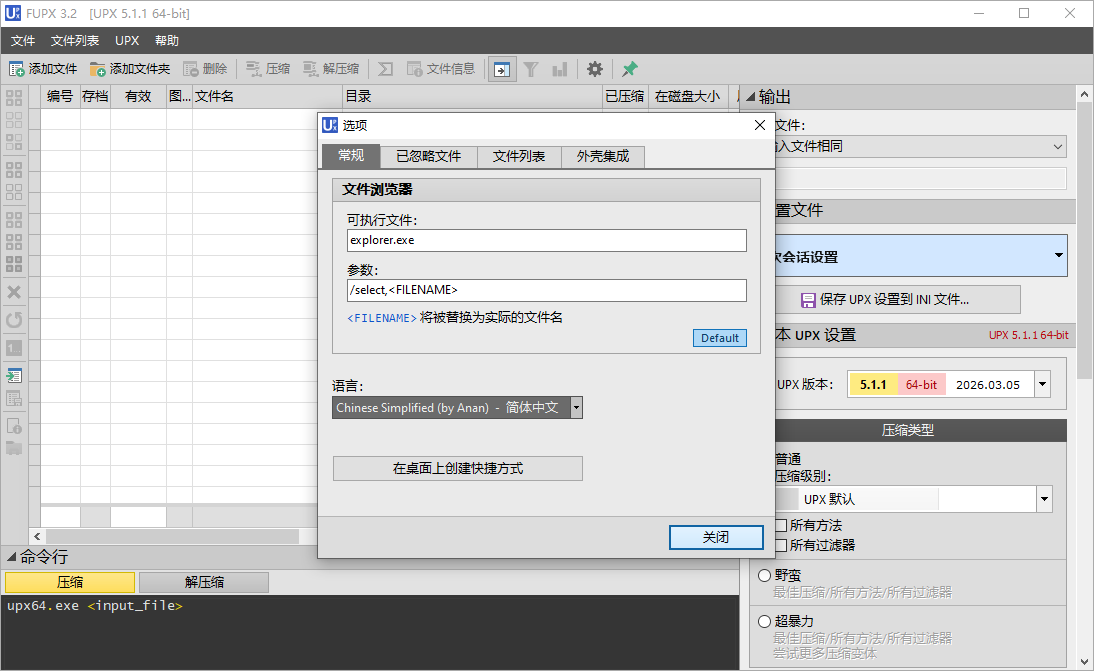Open the language dropdown in the options dialog
This screenshot has width=1094, height=671.
pos(576,407)
